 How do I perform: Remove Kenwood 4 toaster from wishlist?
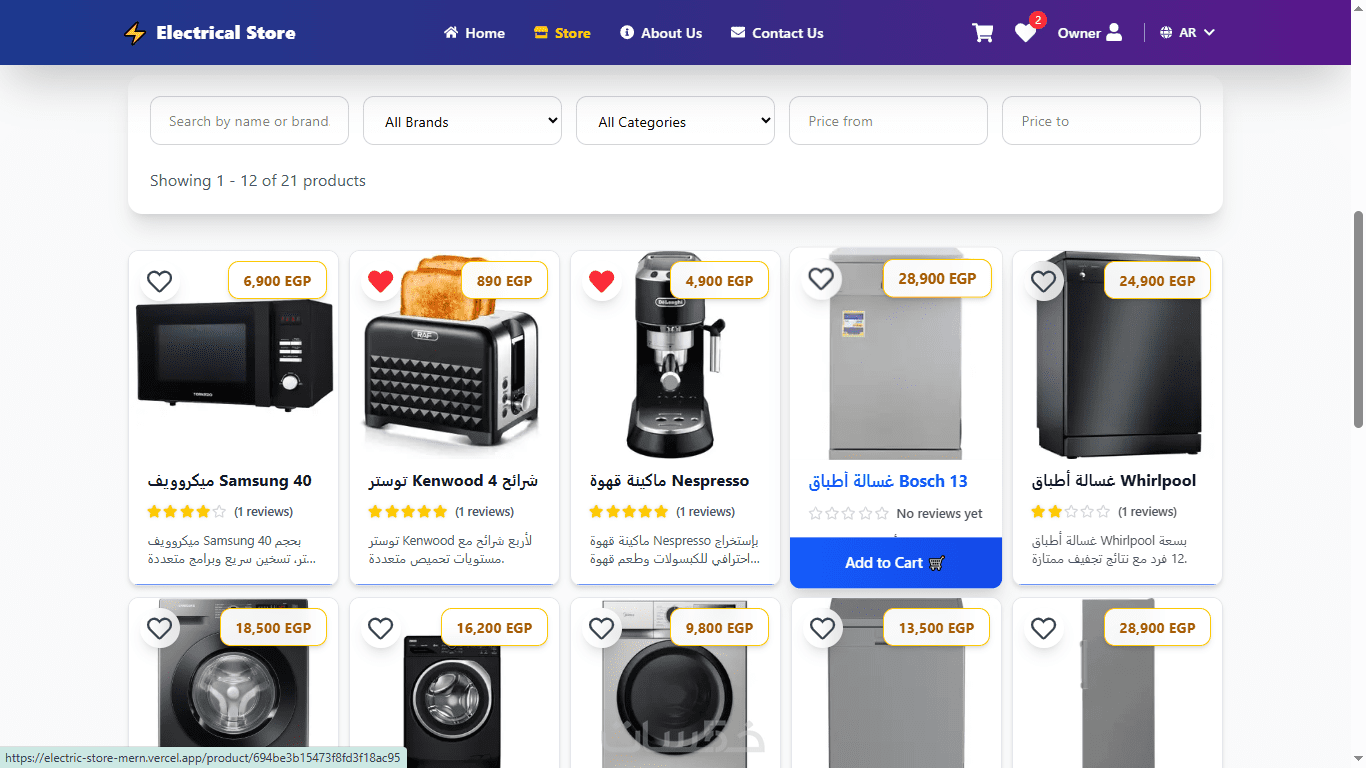381,281
